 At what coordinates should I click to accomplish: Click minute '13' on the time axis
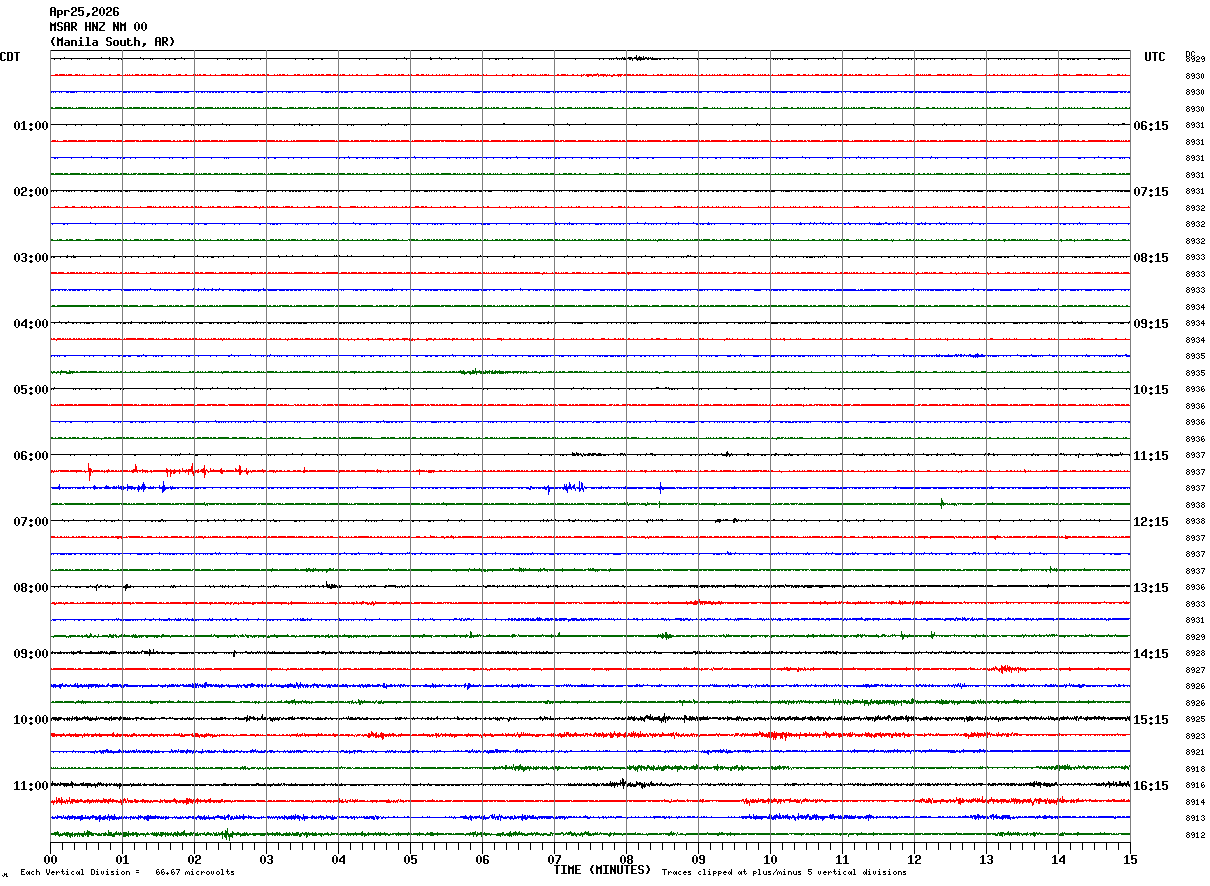click(986, 859)
